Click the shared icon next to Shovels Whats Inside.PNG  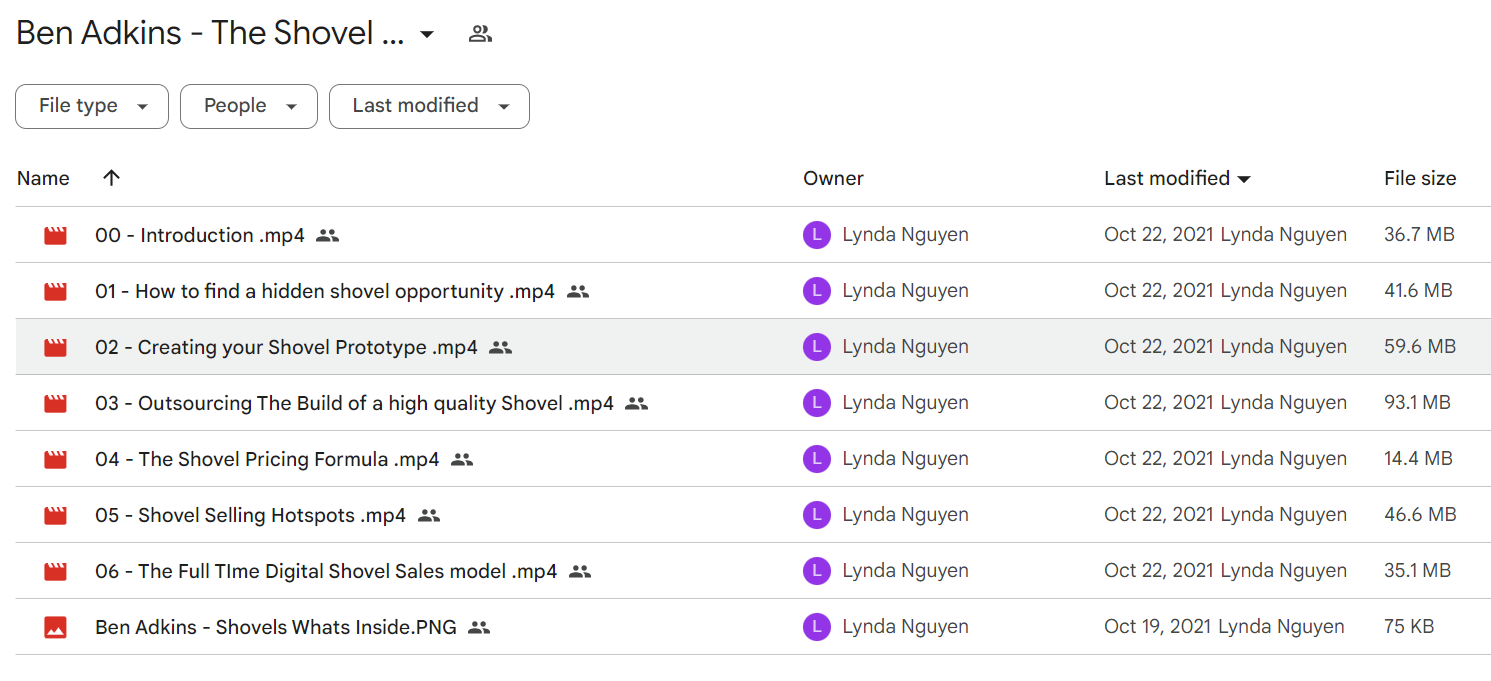click(480, 628)
